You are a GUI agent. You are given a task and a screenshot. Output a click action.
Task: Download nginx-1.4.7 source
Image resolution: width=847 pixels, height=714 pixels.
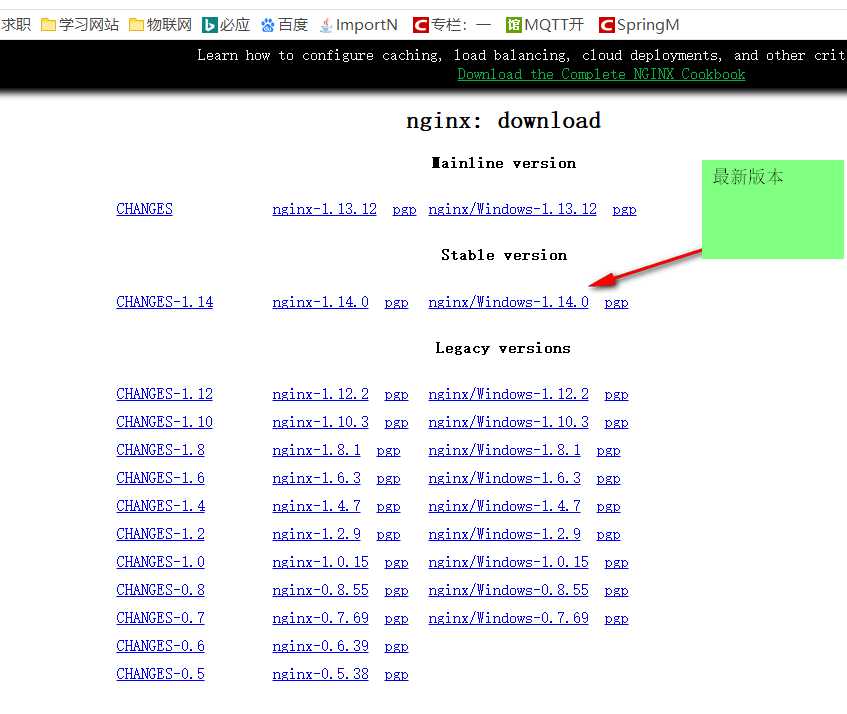tap(316, 506)
